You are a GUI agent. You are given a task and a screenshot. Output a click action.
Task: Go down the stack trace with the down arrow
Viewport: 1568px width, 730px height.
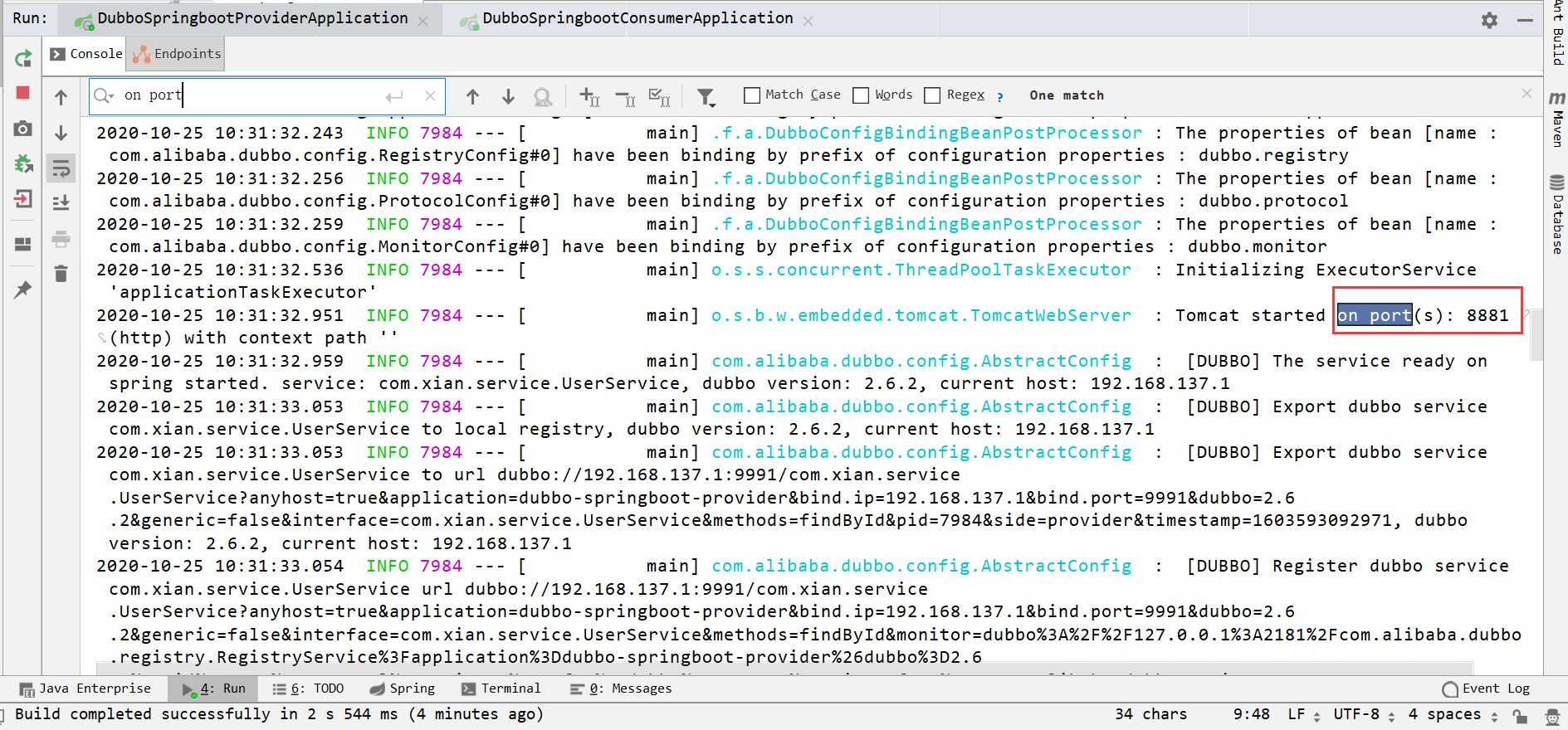pyautogui.click(x=61, y=133)
